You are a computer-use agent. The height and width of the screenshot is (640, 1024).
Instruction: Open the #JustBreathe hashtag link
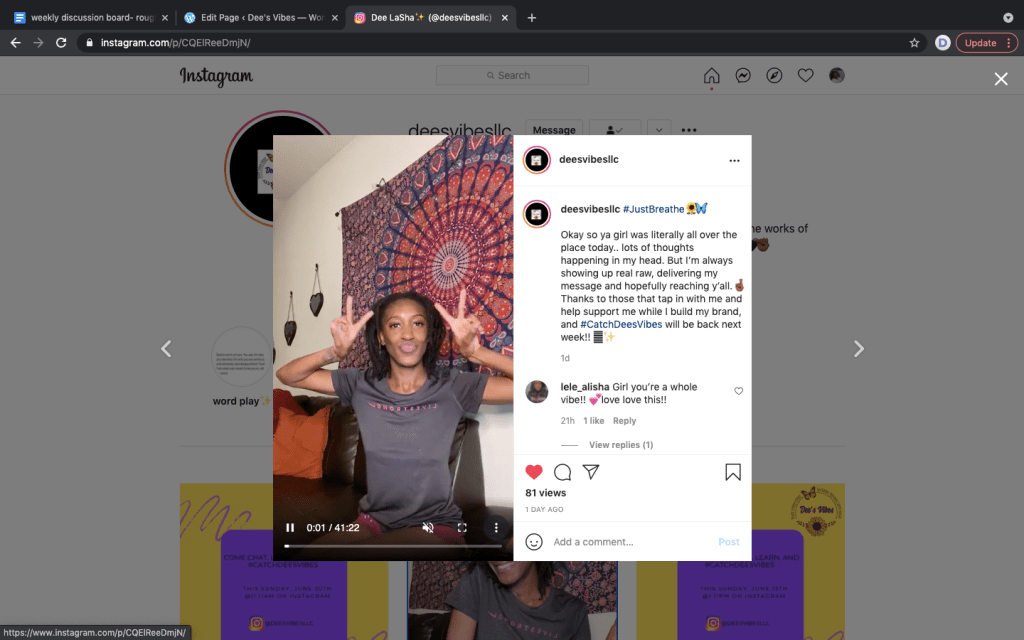(x=653, y=209)
